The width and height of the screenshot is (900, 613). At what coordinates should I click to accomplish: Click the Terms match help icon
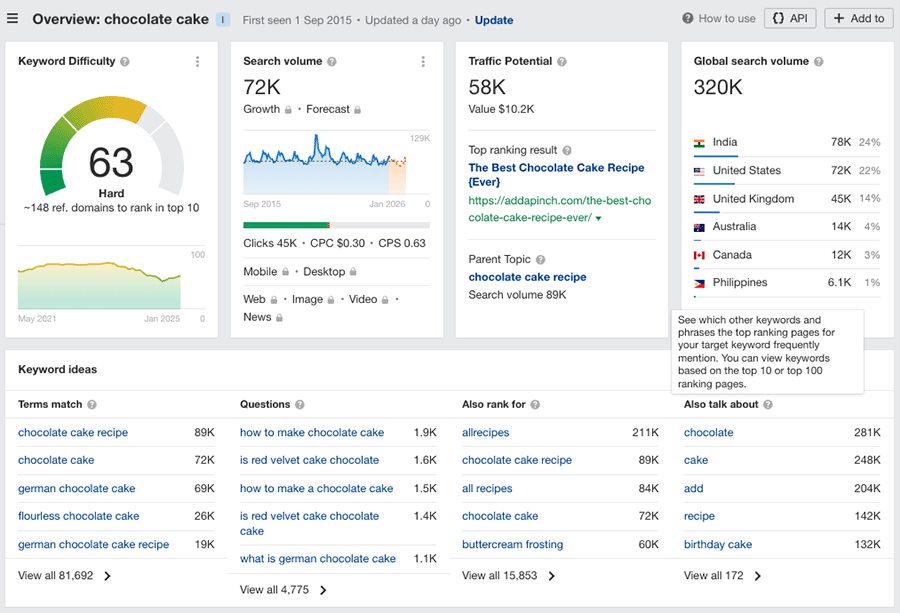[x=92, y=405]
